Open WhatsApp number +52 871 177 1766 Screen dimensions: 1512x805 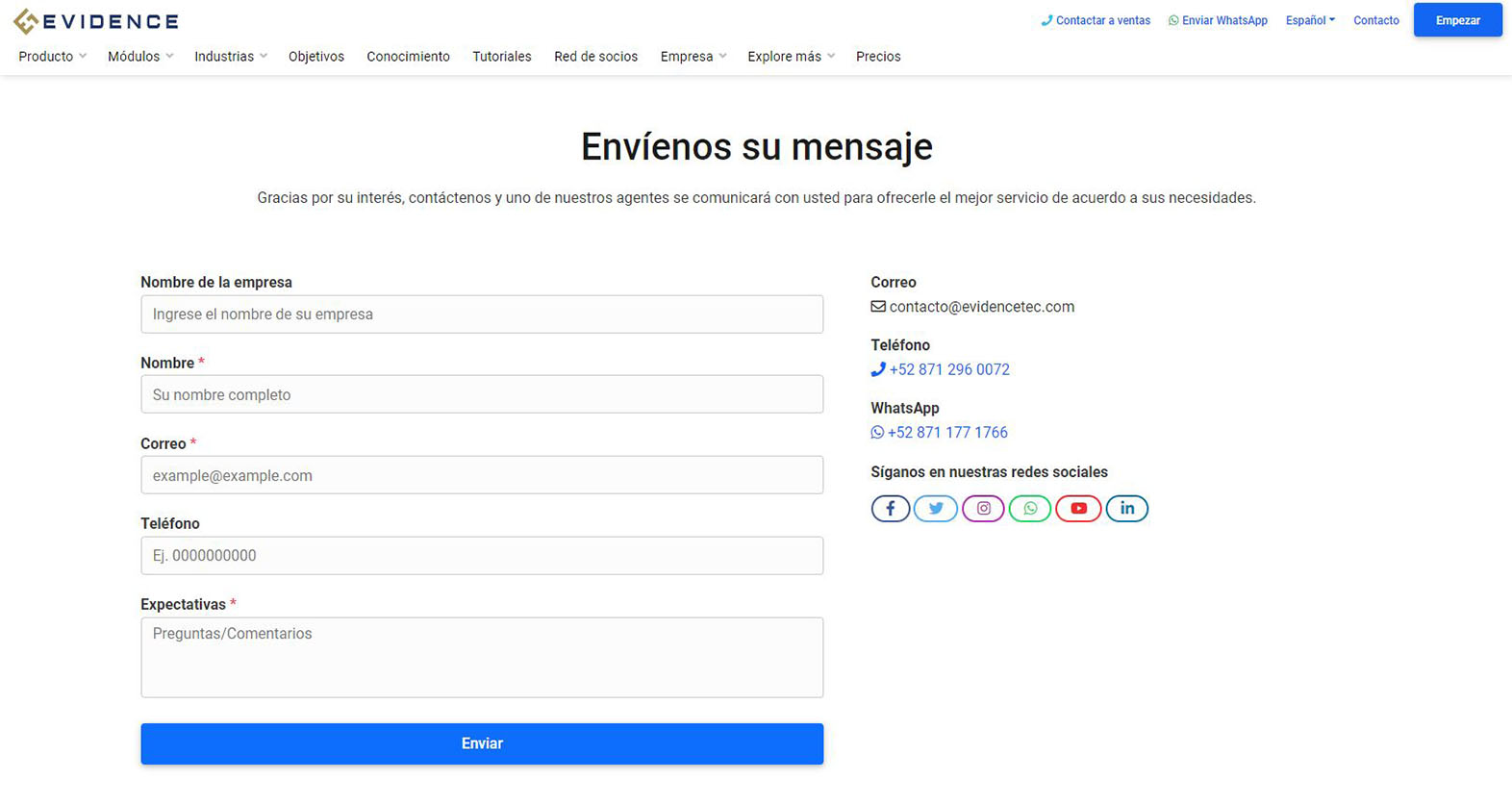pos(940,433)
